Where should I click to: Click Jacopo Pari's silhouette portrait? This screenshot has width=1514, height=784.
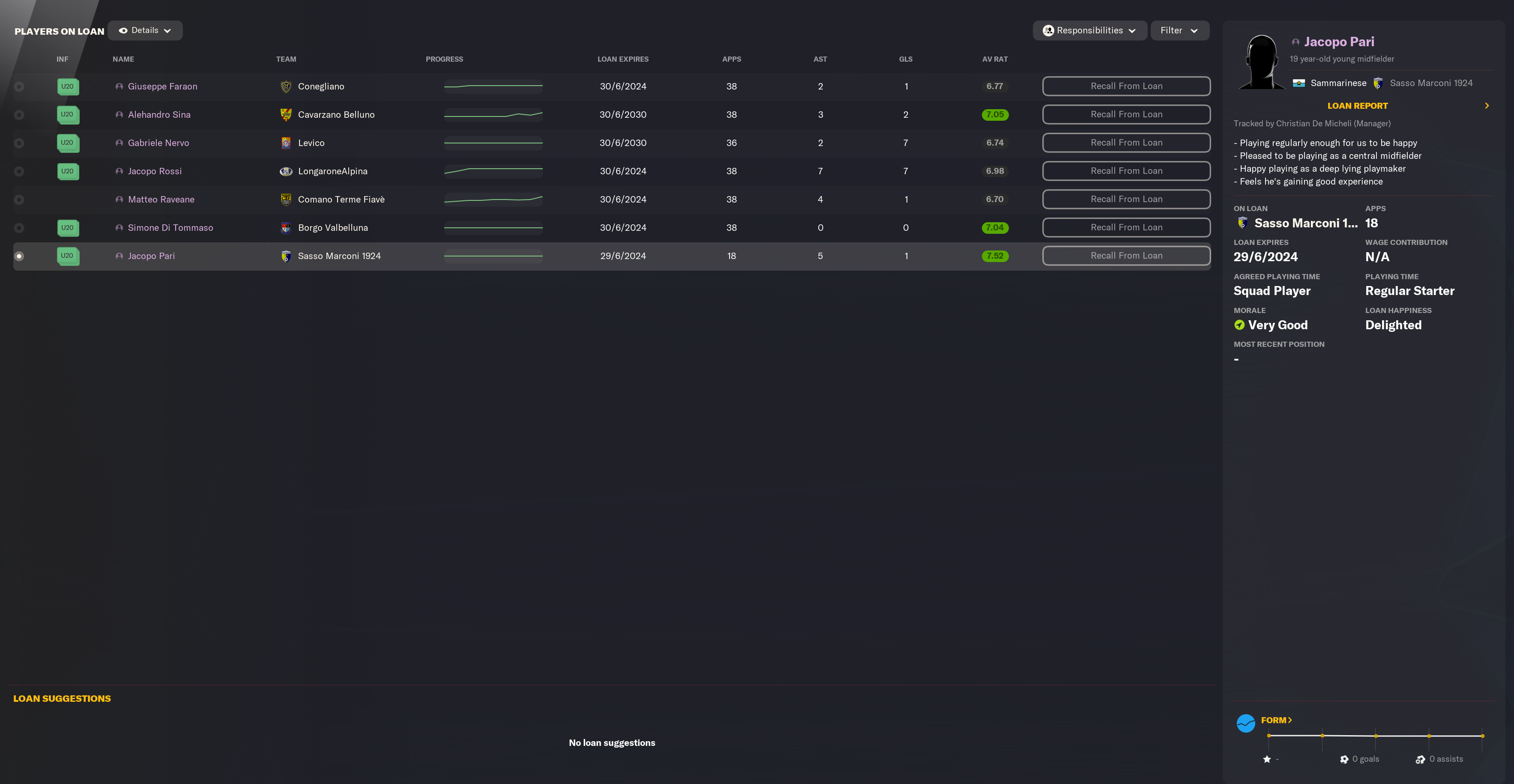click(1262, 62)
